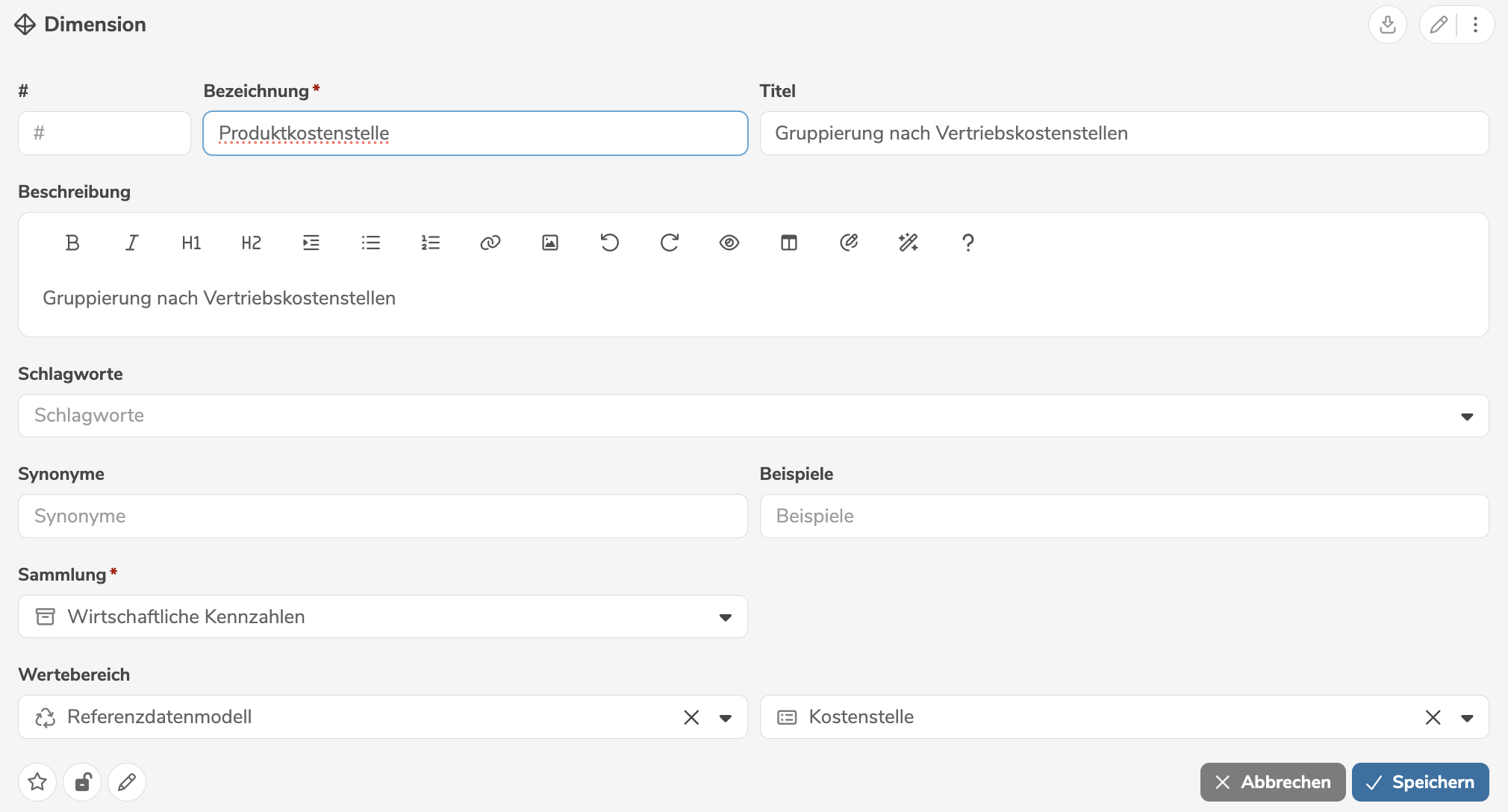Image resolution: width=1508 pixels, height=812 pixels.
Task: Open the Kostenstelle dropdown in Wertebereich
Action: [1467, 717]
